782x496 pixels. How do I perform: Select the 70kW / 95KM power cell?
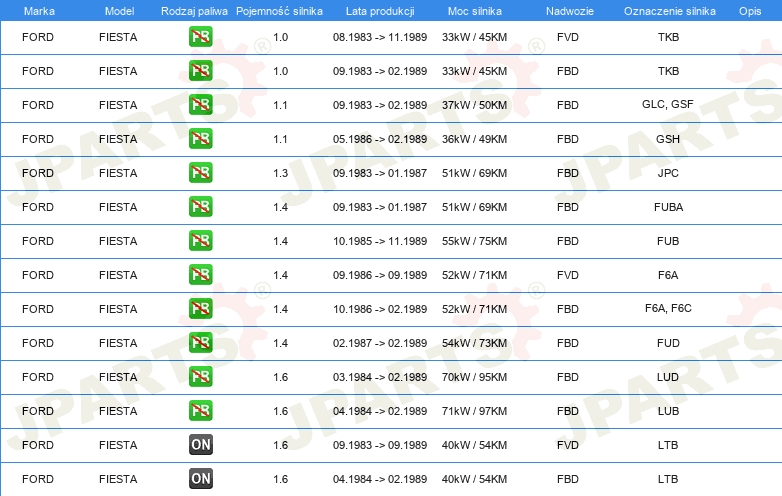click(x=474, y=377)
